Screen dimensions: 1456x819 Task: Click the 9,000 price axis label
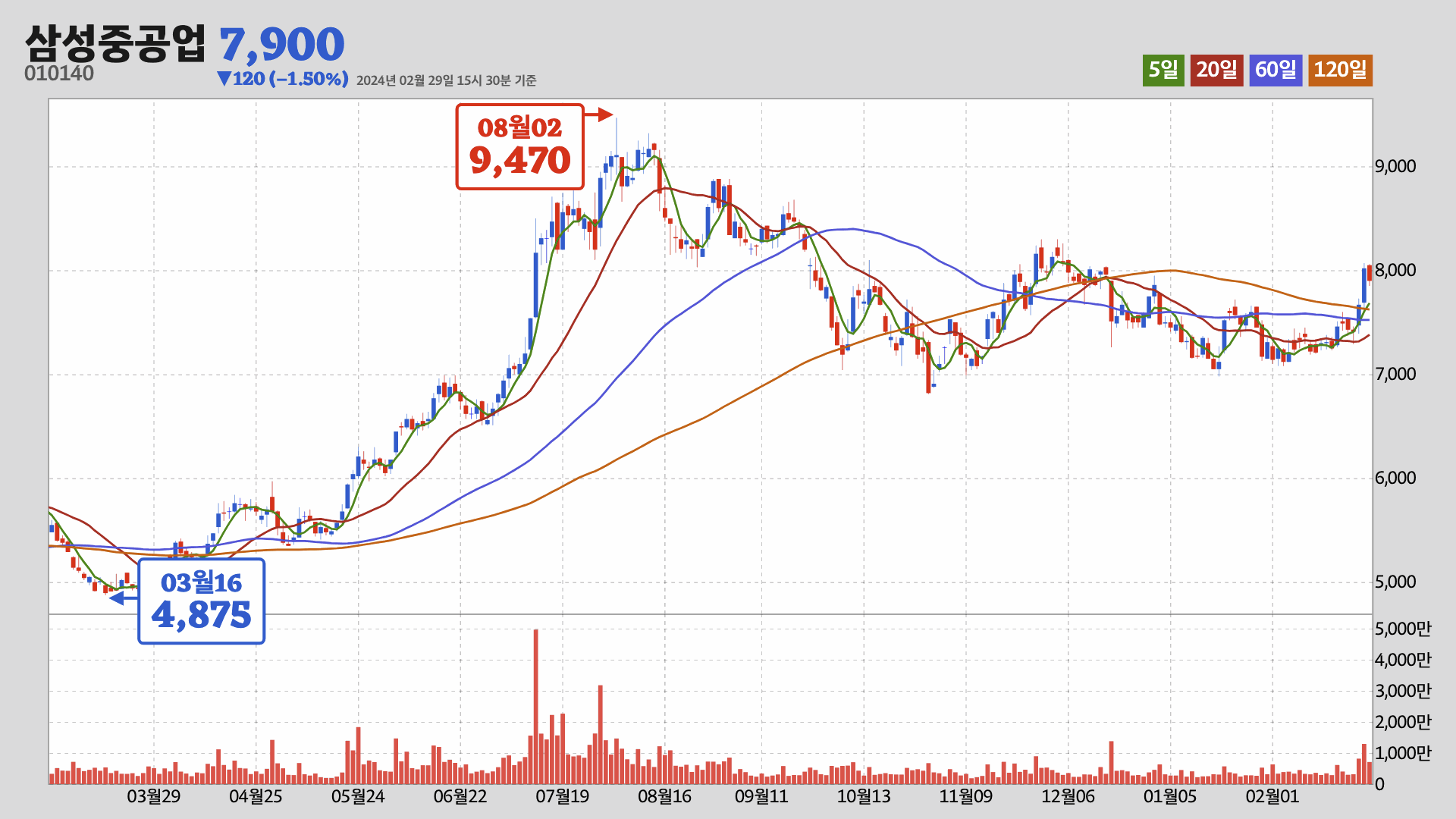click(x=1395, y=166)
